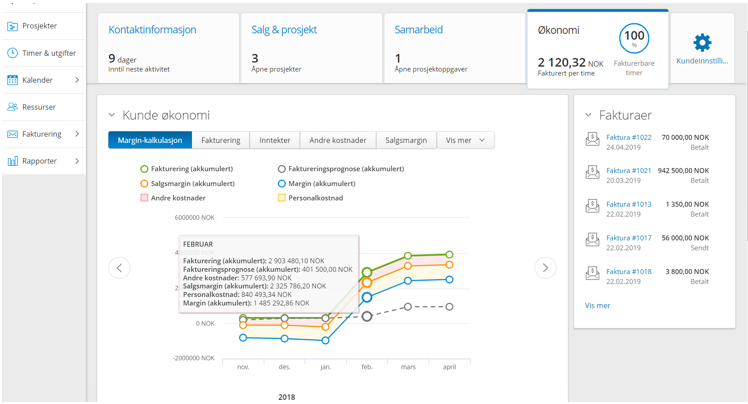The height and width of the screenshot is (404, 748).
Task: Open the Rapporter chart icon
Action: point(13,161)
